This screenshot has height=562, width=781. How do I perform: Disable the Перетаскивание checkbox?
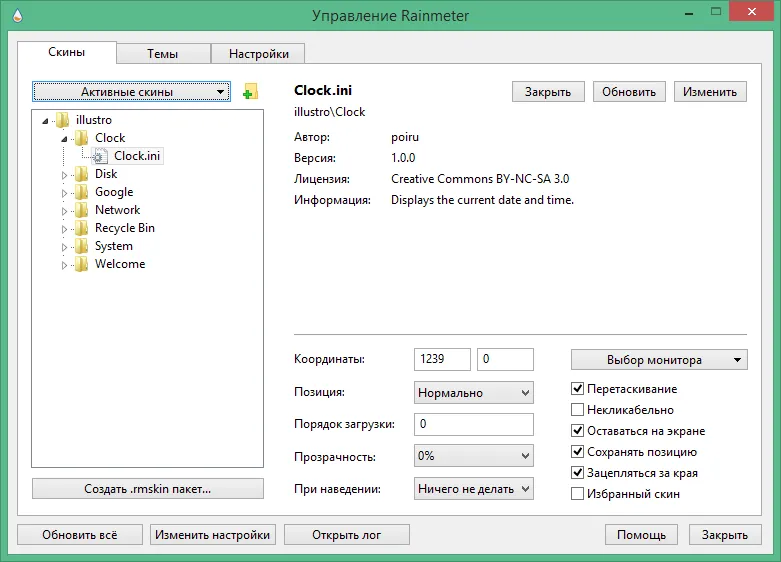coord(577,389)
